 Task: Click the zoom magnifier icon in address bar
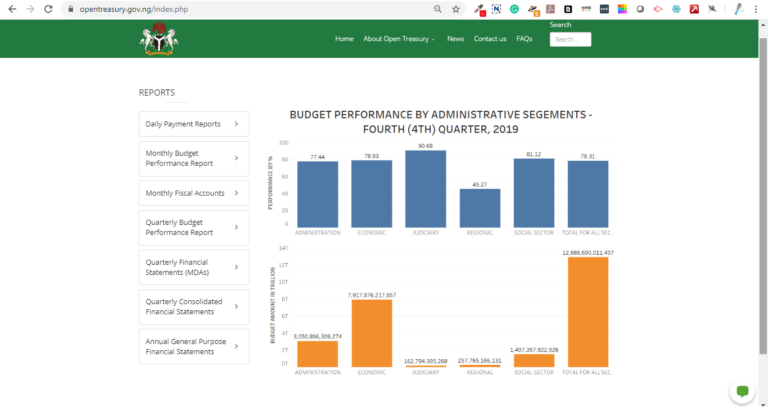[x=438, y=9]
